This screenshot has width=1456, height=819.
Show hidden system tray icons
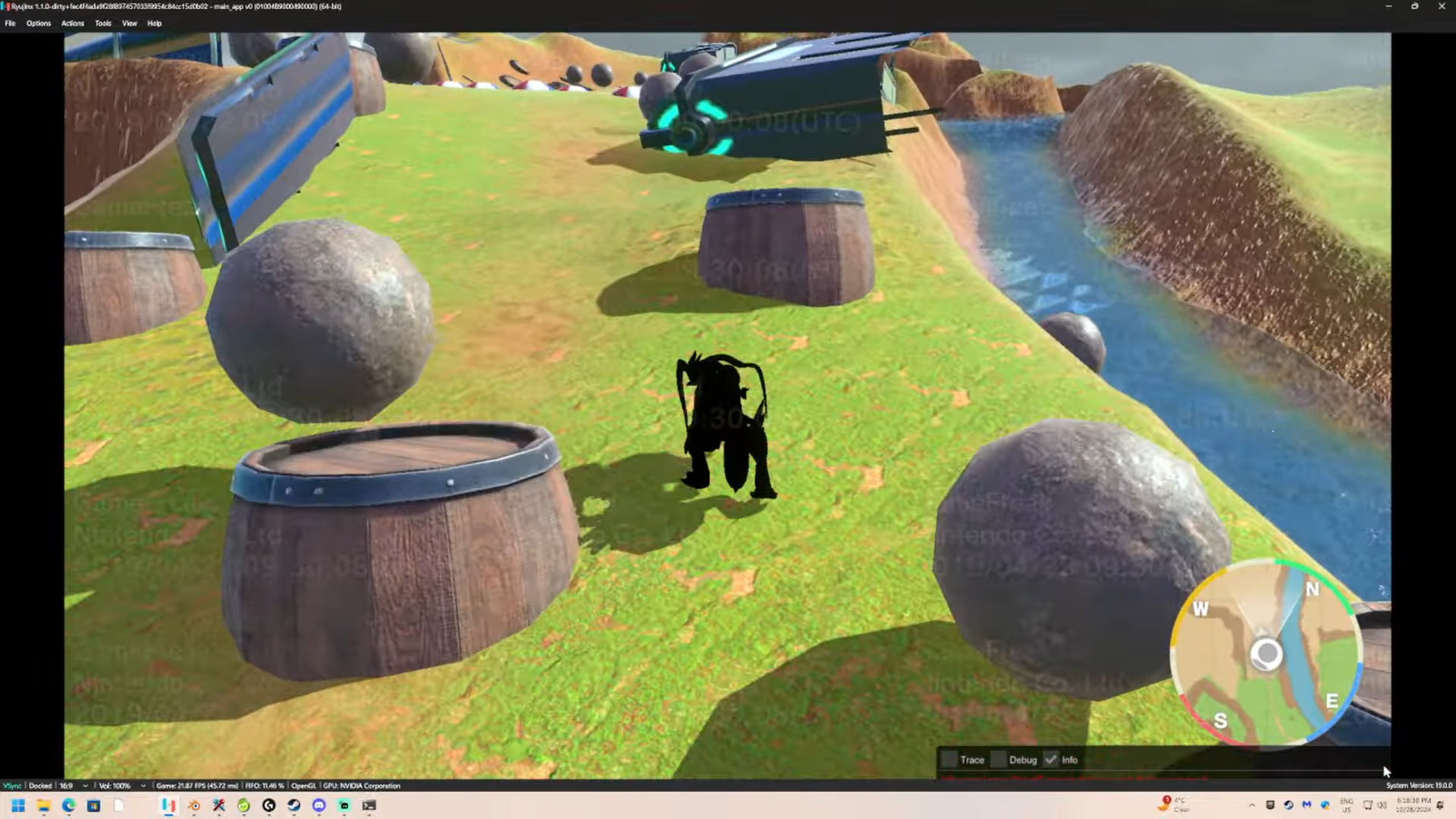[1252, 805]
